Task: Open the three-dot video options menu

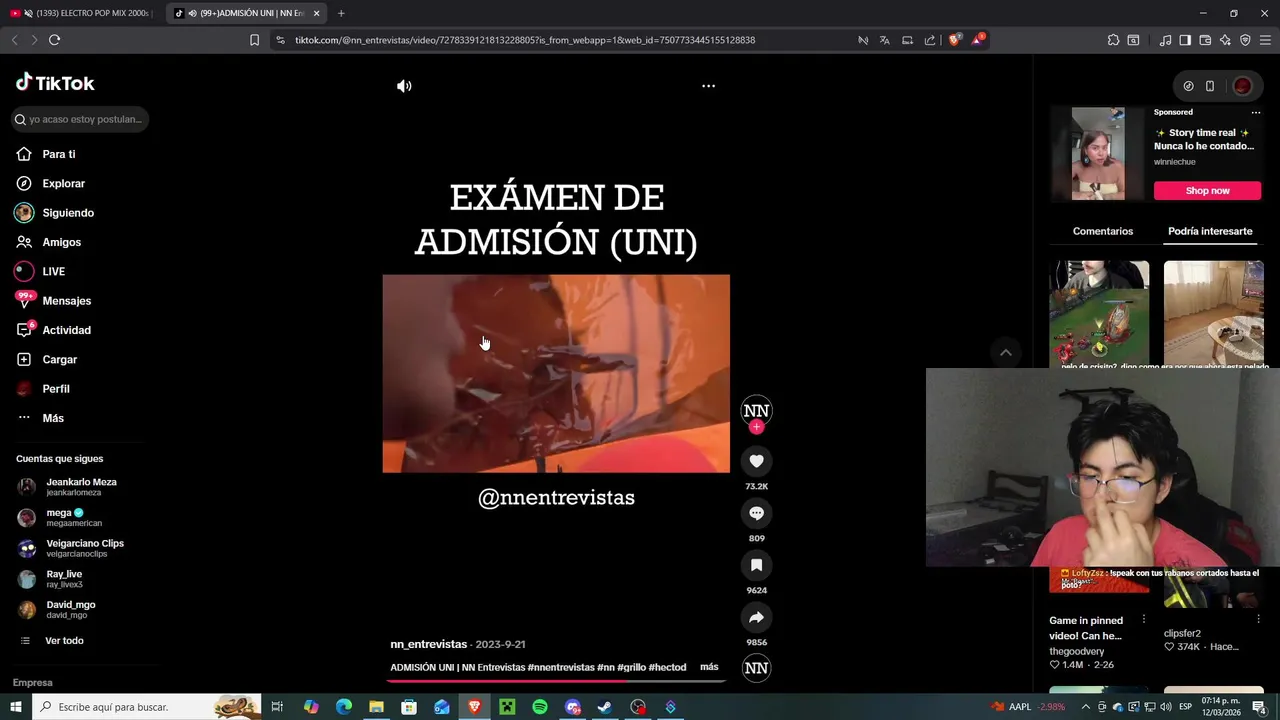Action: pyautogui.click(x=708, y=86)
